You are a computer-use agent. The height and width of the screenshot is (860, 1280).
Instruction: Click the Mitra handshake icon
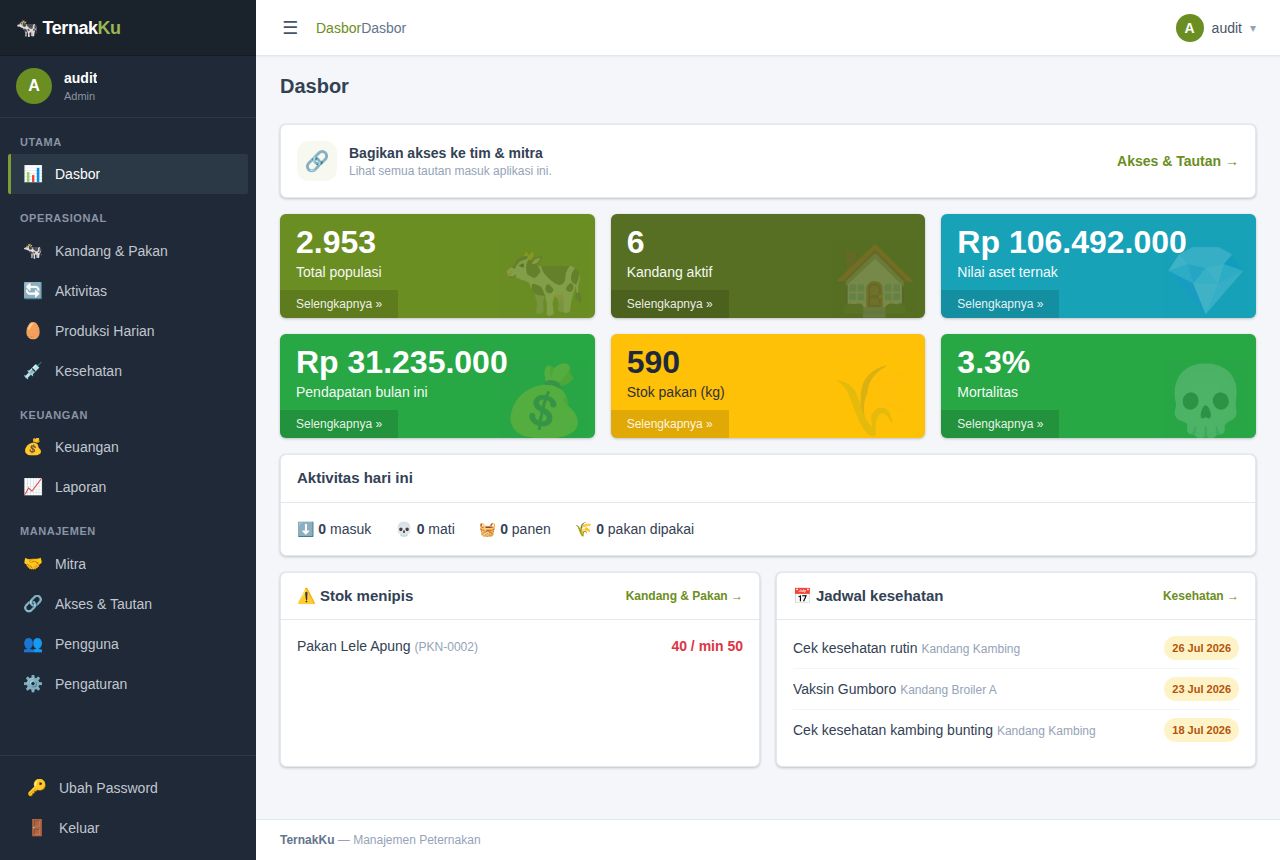pyautogui.click(x=33, y=564)
